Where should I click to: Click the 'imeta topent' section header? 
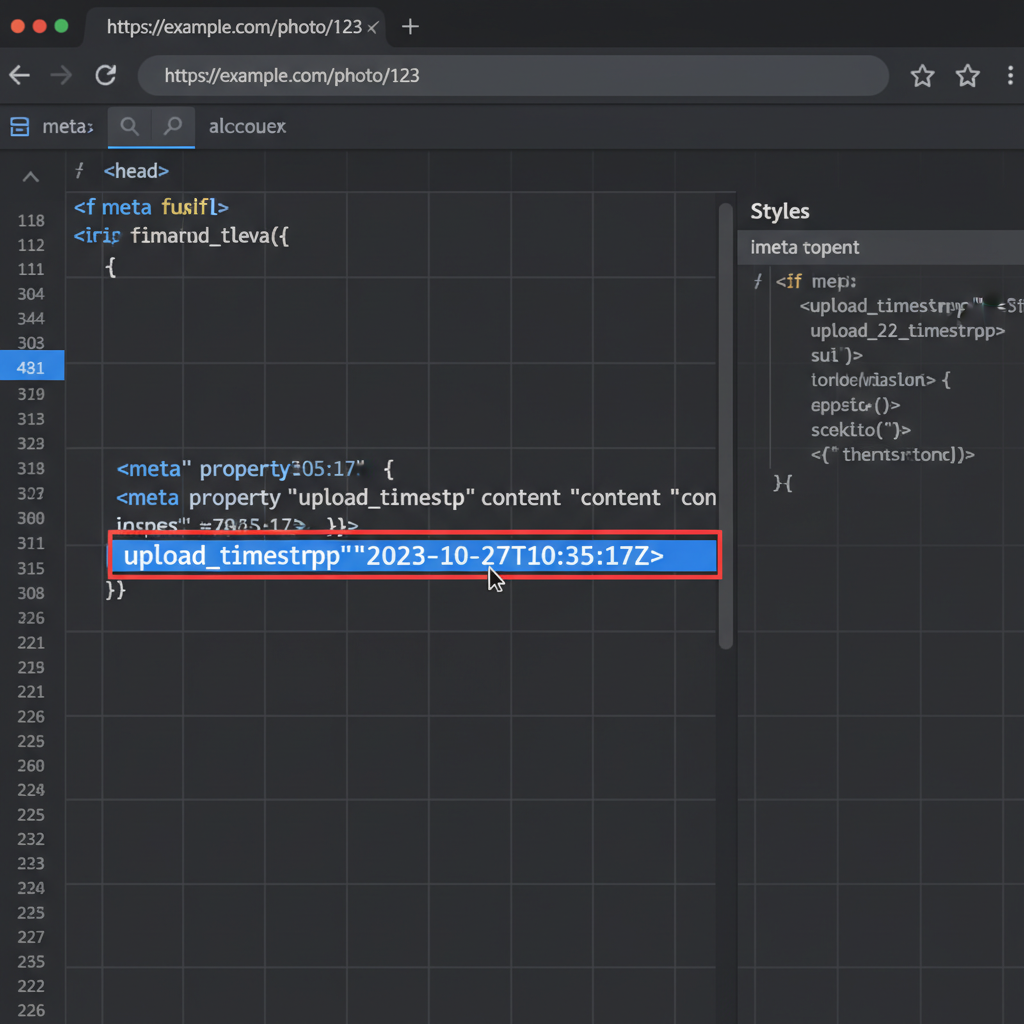pos(880,248)
